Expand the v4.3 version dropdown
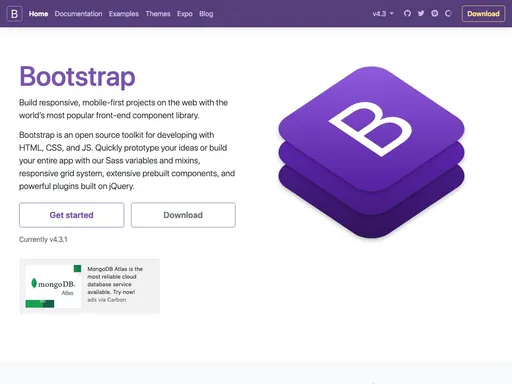The width and height of the screenshot is (512, 384). point(383,14)
